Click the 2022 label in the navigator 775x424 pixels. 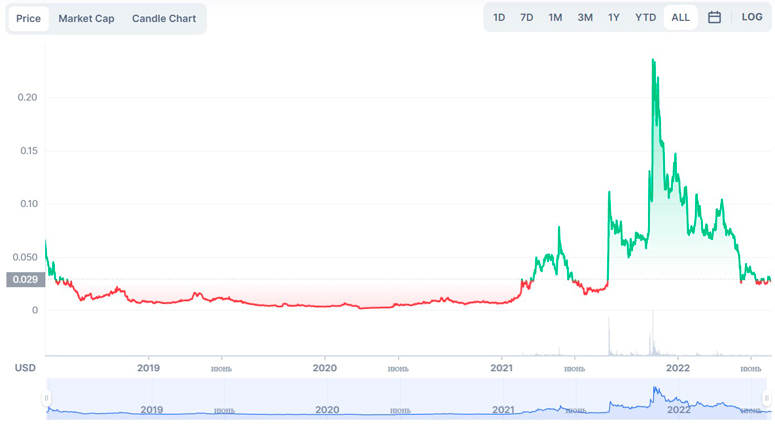679,410
